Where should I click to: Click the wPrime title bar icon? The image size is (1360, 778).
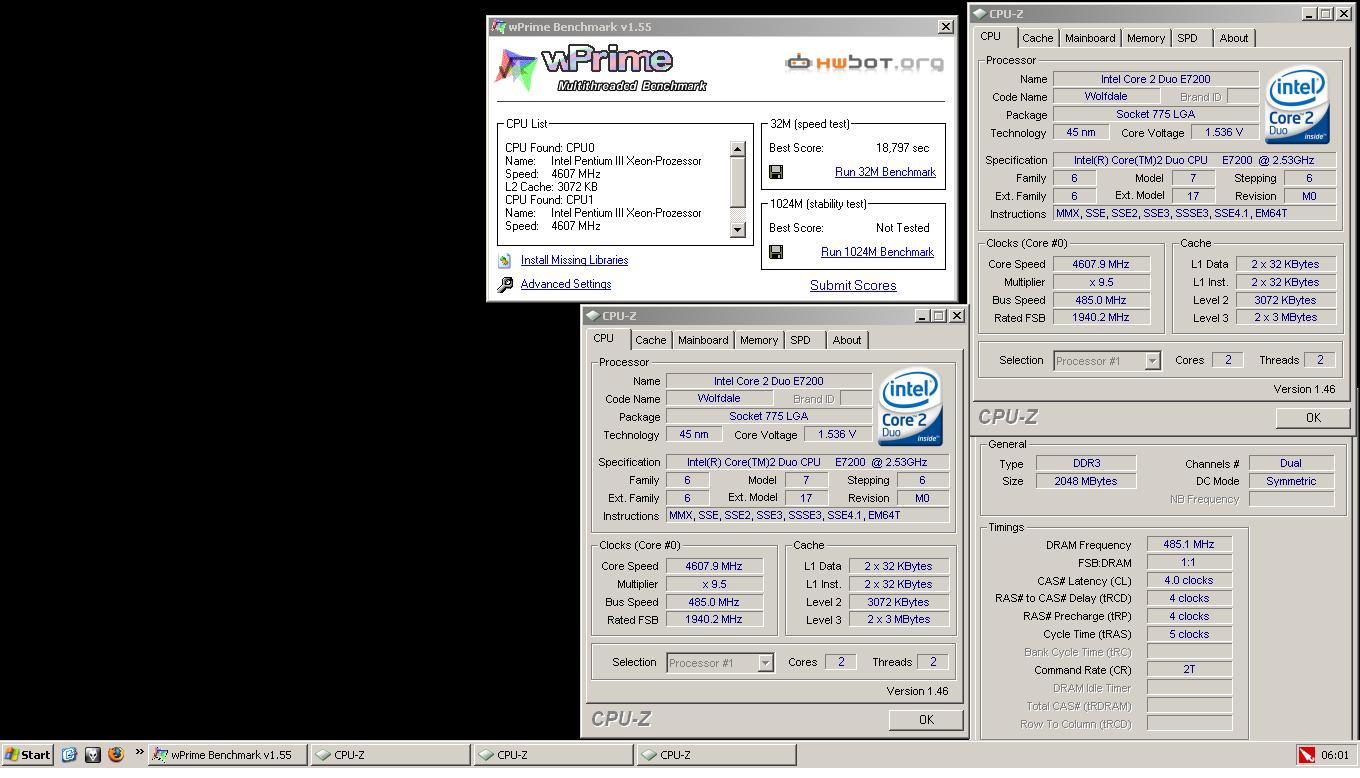pyautogui.click(x=498, y=27)
